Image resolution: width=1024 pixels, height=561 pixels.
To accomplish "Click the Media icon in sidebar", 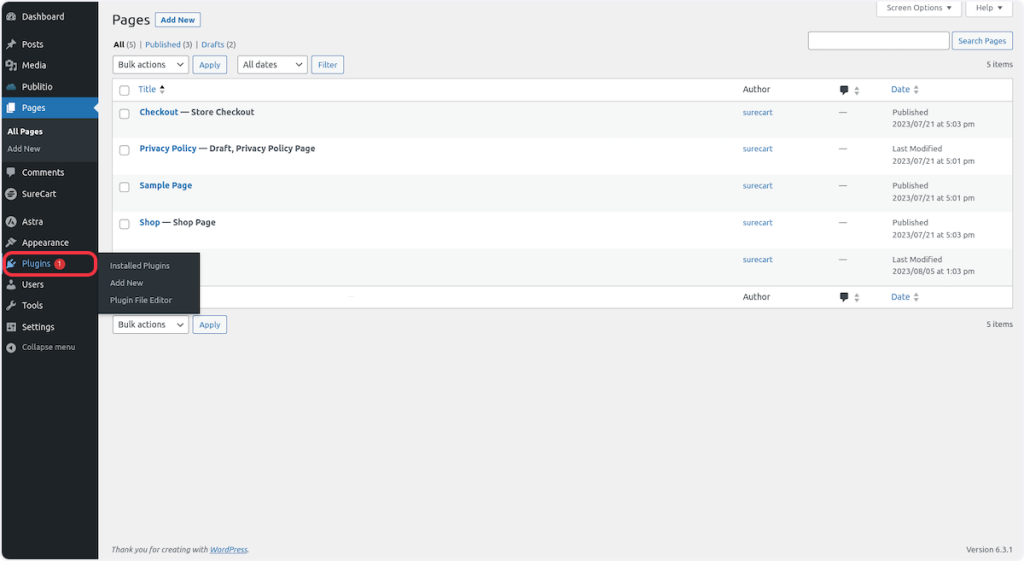I will click(11, 65).
